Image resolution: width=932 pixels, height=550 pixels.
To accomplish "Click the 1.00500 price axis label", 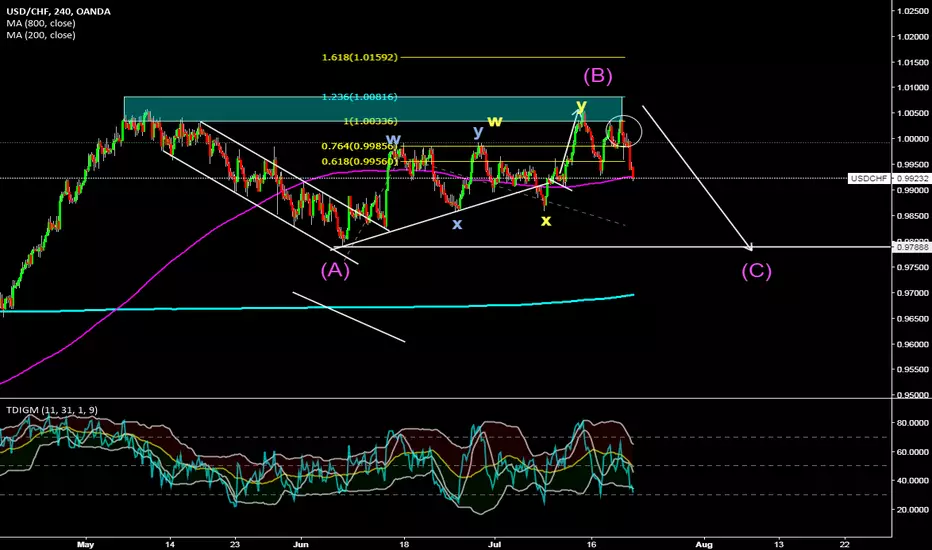I will (x=912, y=113).
